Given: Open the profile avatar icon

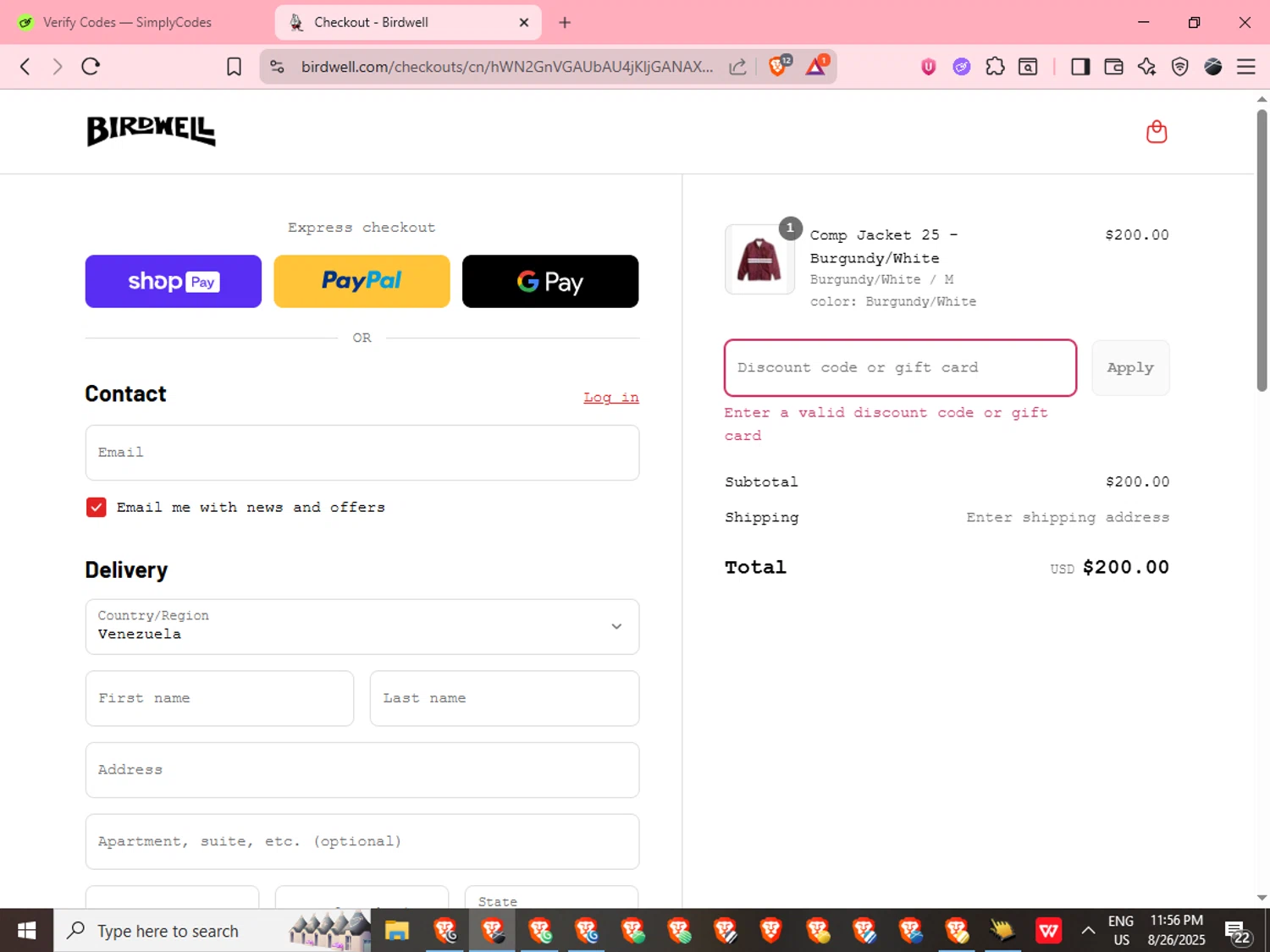Looking at the screenshot, I should click(x=1212, y=67).
